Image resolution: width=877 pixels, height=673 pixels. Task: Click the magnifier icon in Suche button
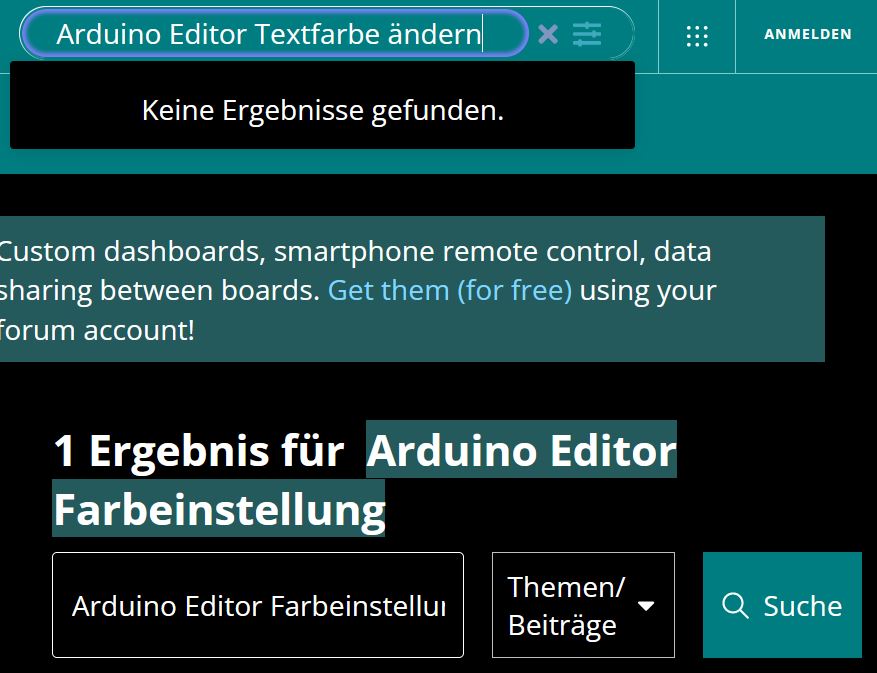[x=735, y=605]
